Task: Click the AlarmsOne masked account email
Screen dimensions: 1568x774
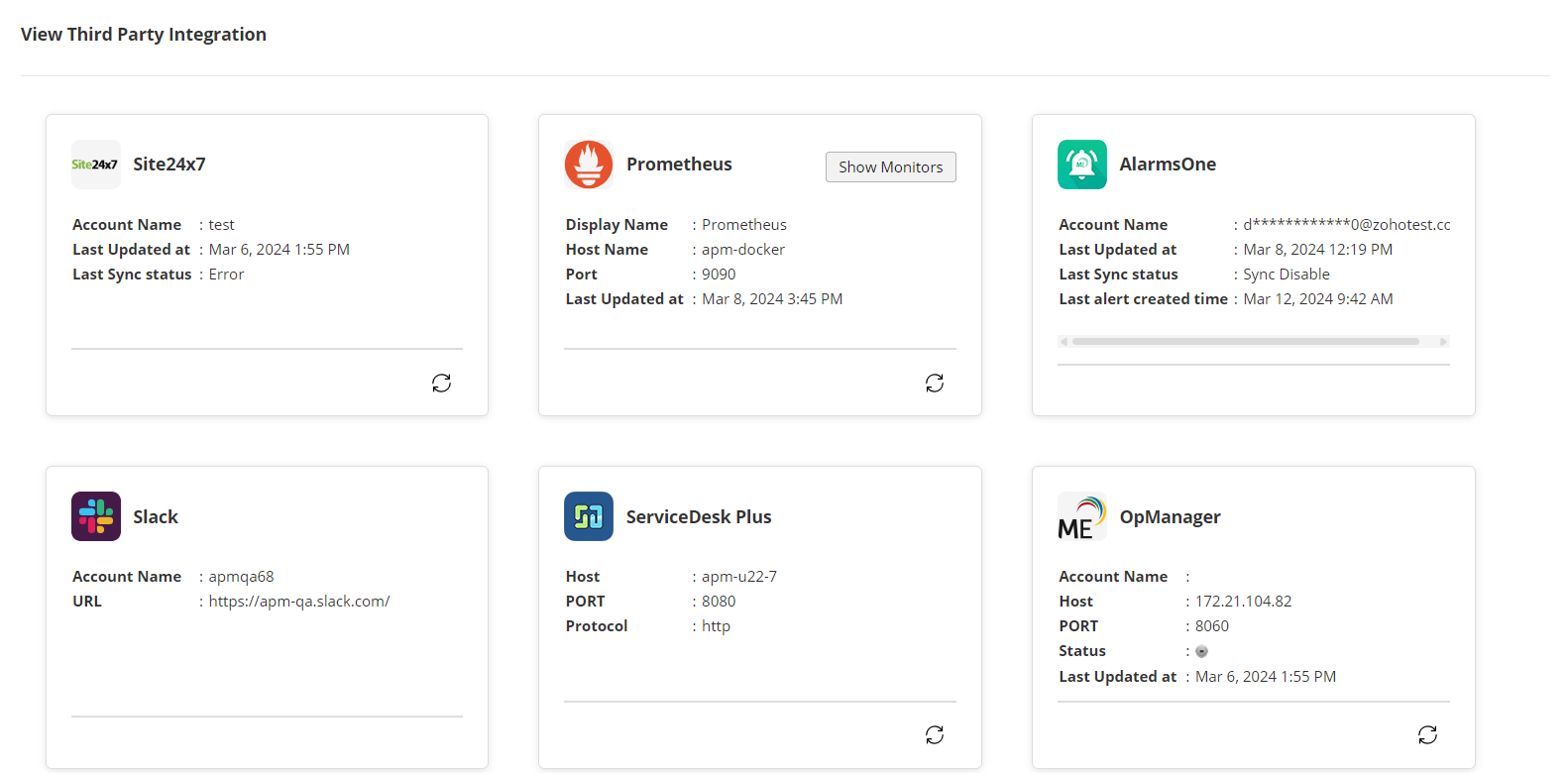Action: pos(1346,225)
